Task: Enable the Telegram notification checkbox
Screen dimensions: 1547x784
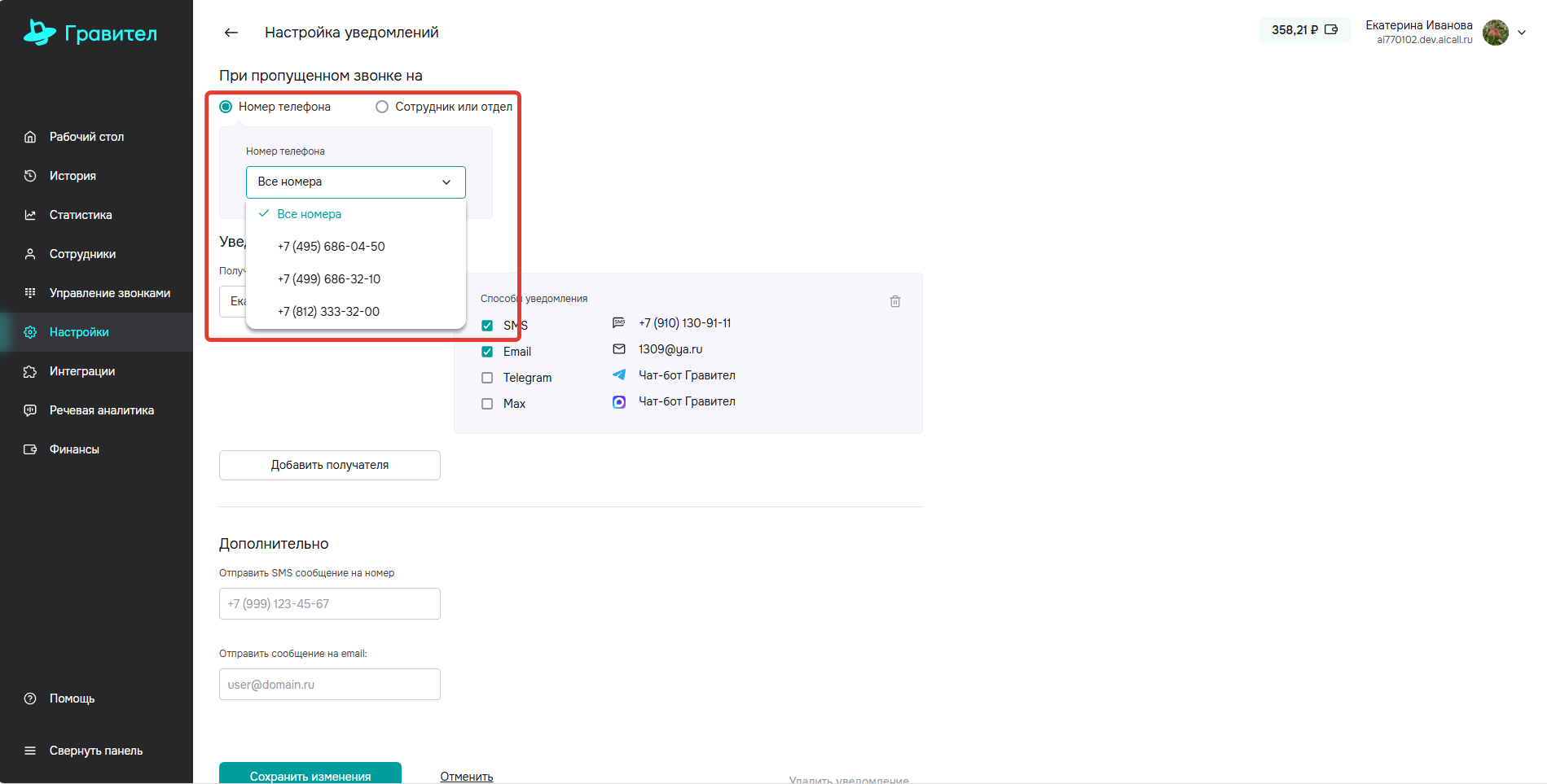Action: (487, 378)
